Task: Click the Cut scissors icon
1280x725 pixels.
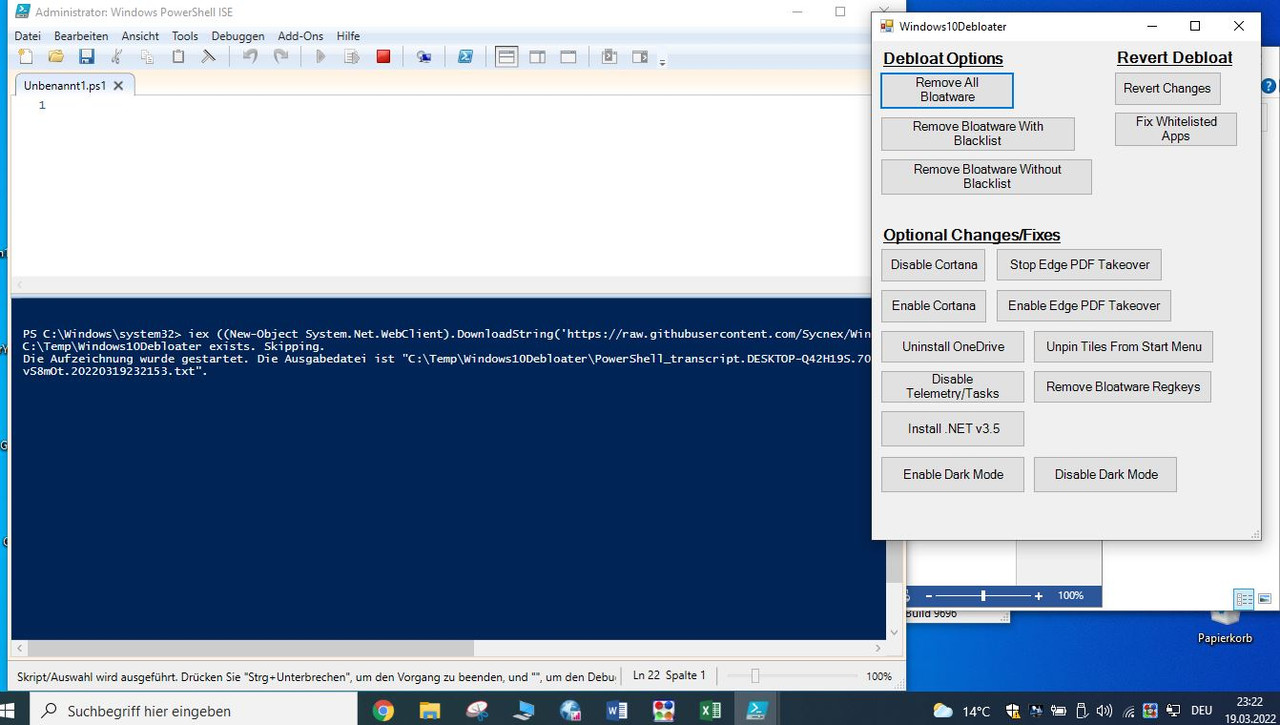Action: [117, 57]
